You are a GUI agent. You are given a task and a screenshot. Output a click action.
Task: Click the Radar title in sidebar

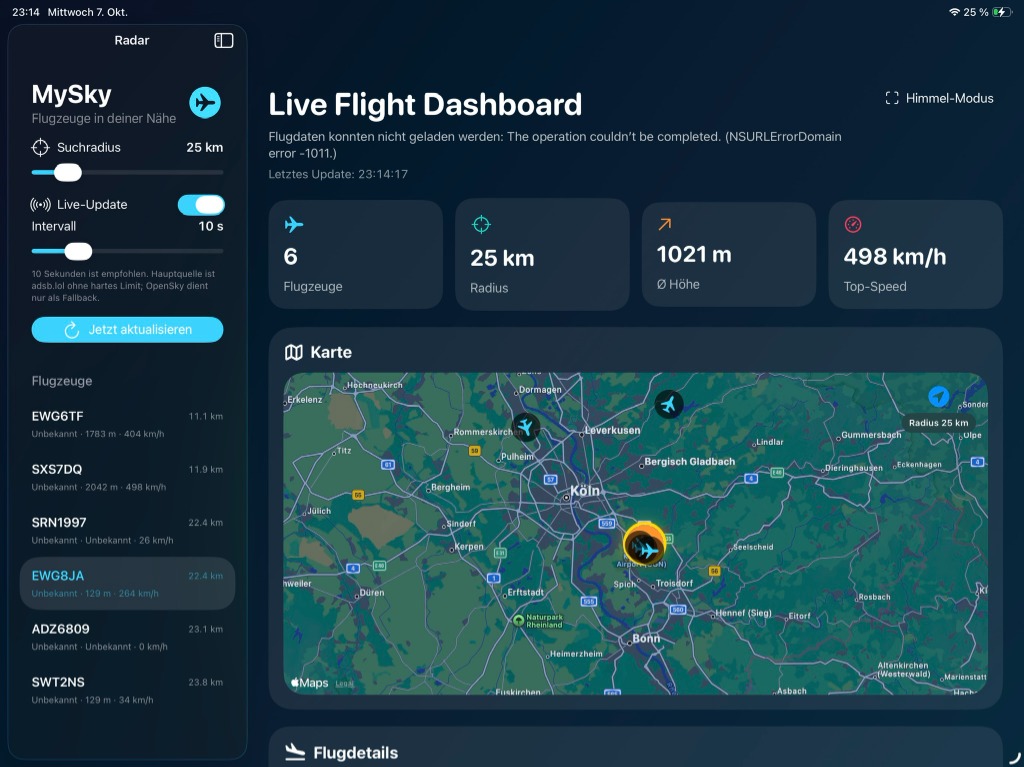tap(132, 41)
